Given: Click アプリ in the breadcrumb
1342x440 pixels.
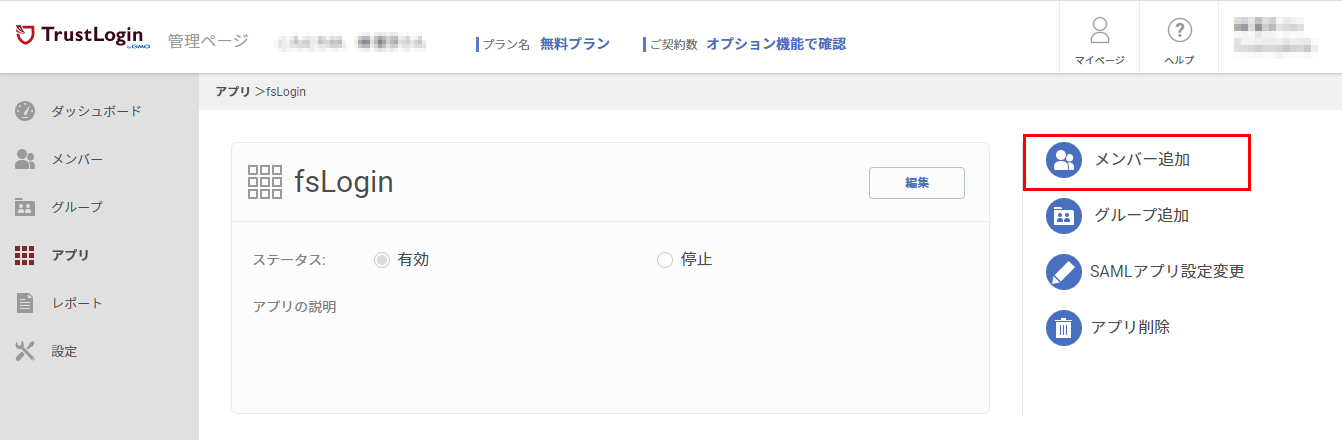Looking at the screenshot, I should click(x=233, y=91).
